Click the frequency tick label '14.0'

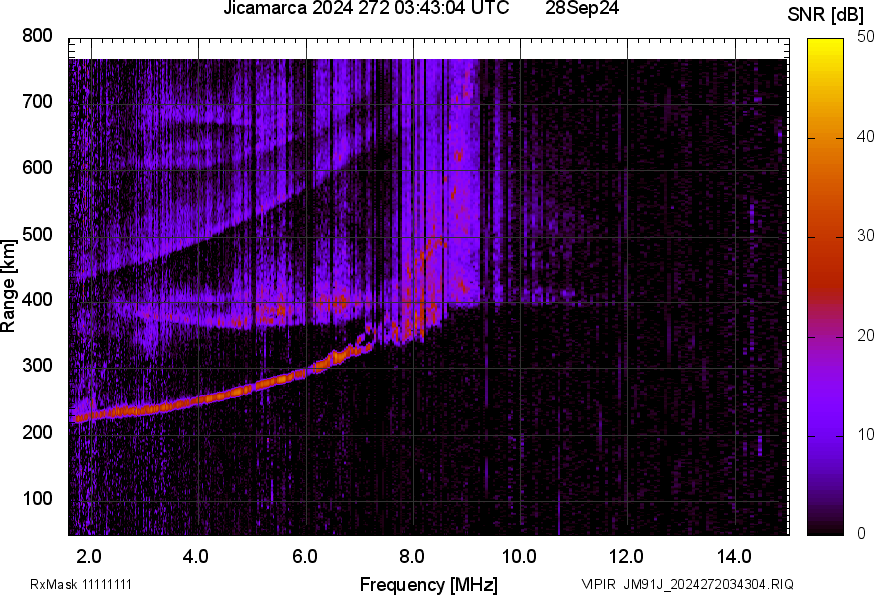[734, 557]
